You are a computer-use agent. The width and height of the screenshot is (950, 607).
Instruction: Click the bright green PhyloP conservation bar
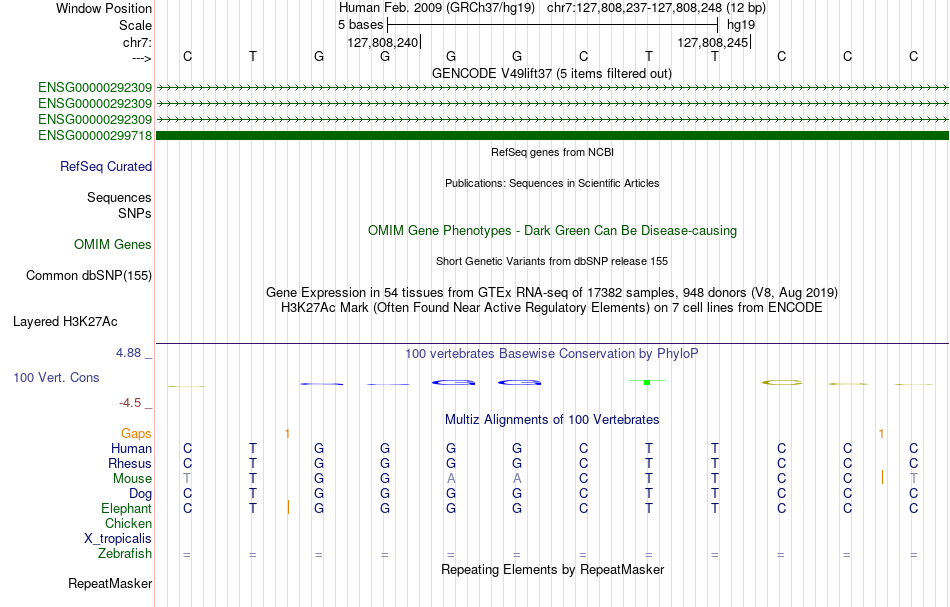[647, 382]
